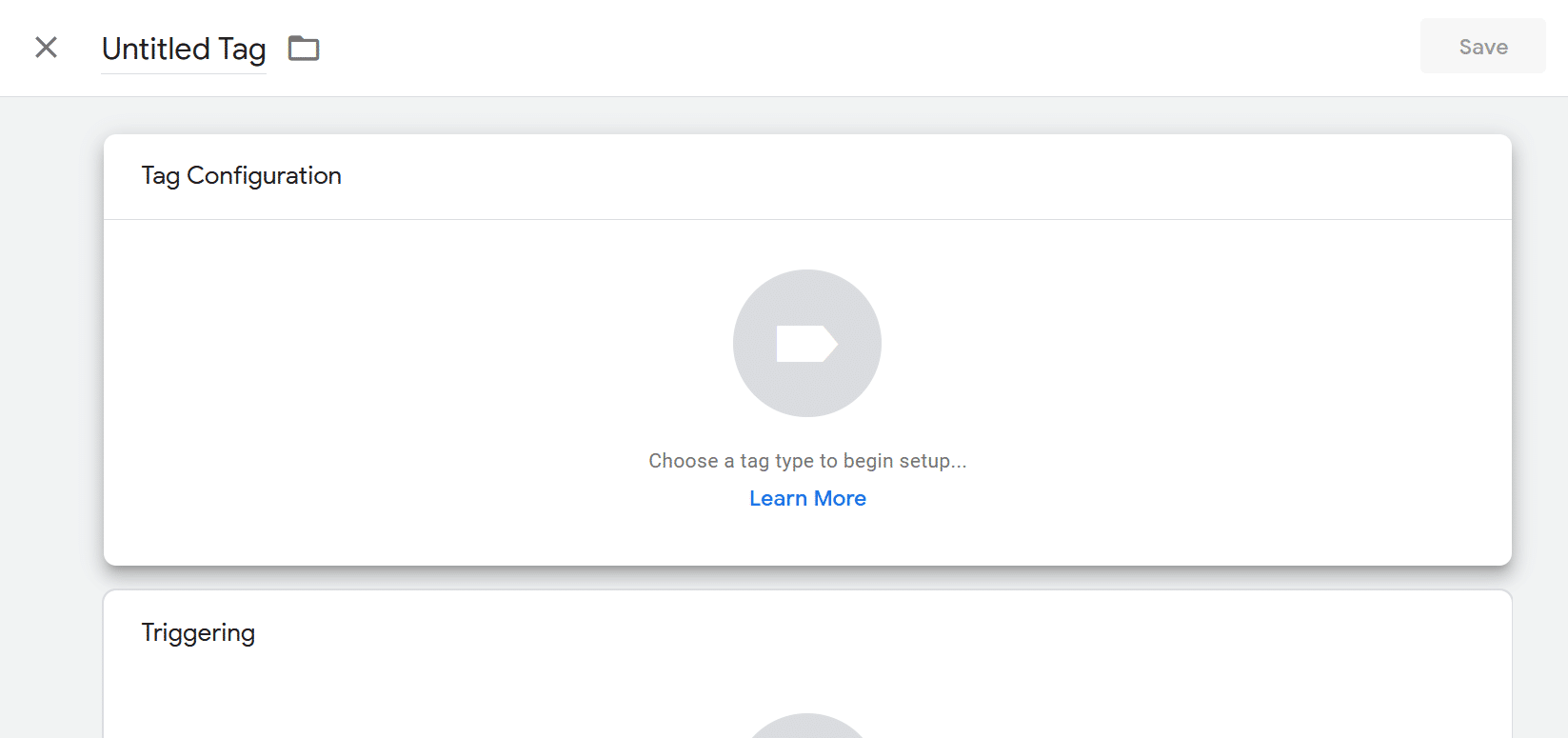Click the gap between Configuration and Triggering cards
Viewport: 1568px width, 738px height.
pos(807,578)
